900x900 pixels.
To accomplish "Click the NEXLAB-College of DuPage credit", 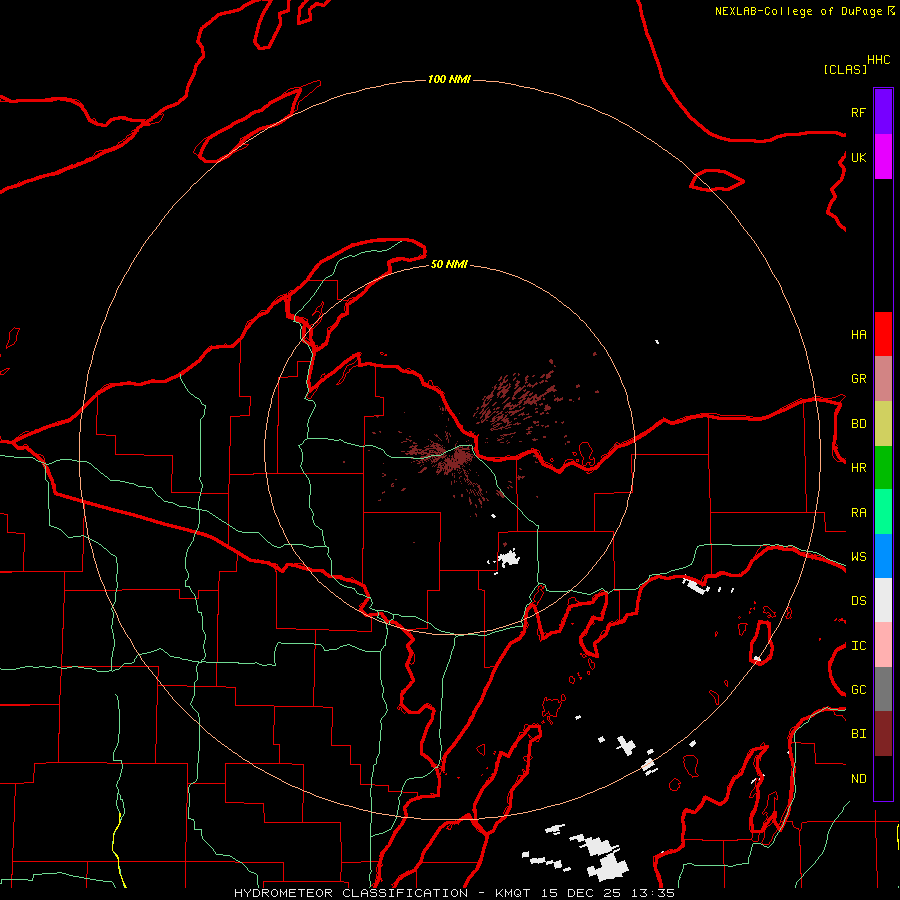I will (x=798, y=11).
